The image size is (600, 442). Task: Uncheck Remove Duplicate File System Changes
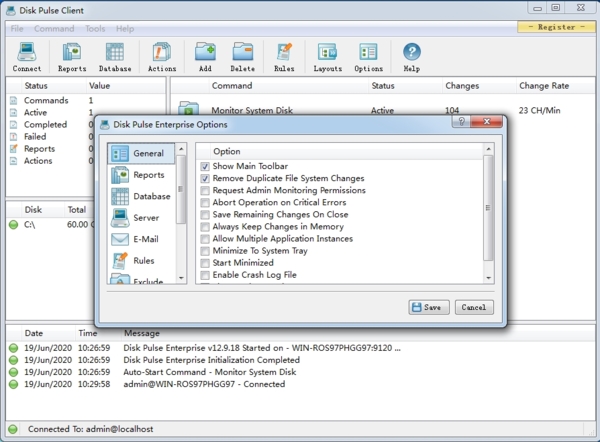pos(205,178)
